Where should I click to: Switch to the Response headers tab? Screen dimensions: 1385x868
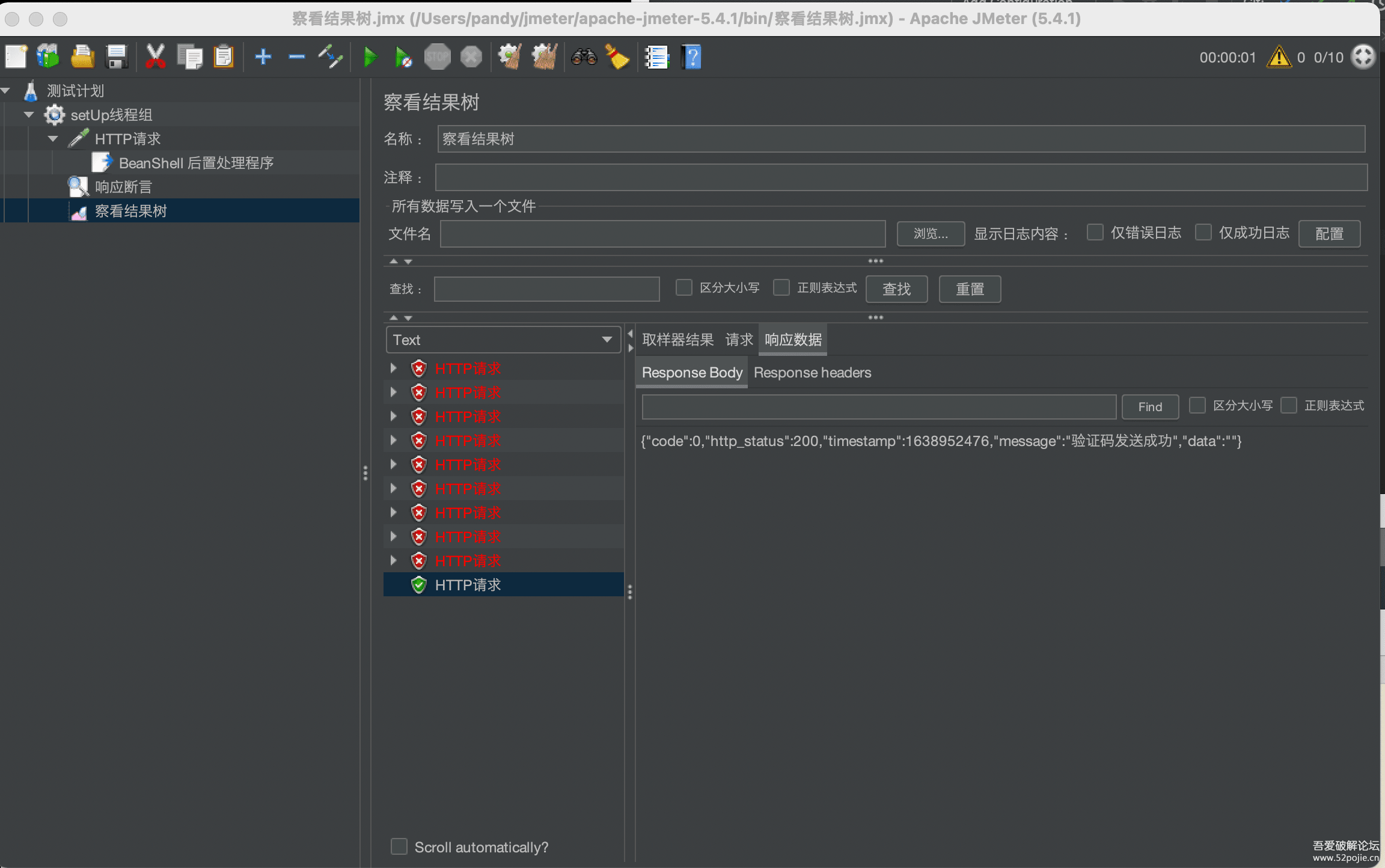point(812,373)
